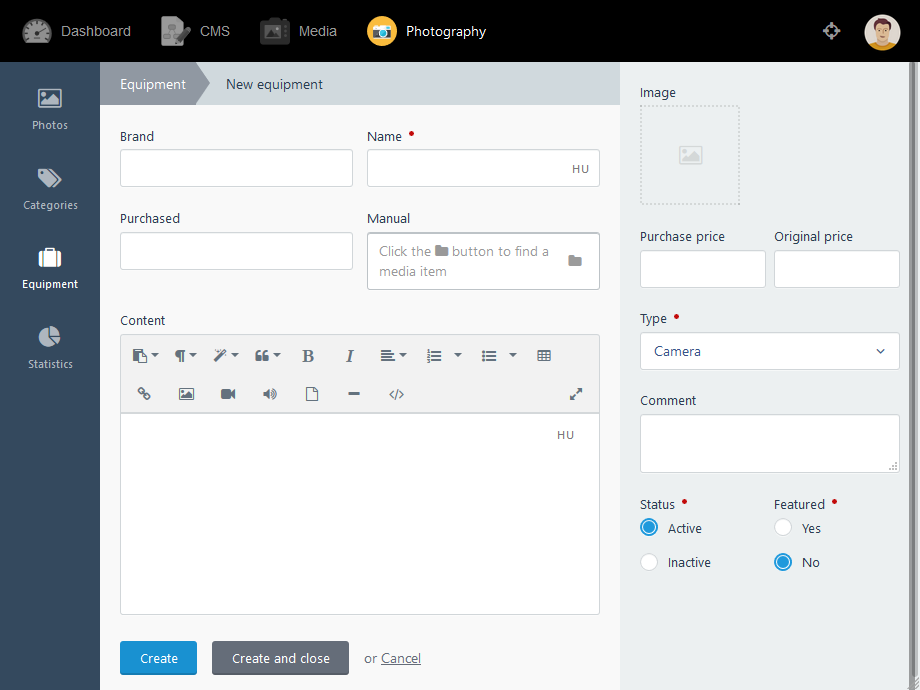Open the user avatar menu
Image resolution: width=920 pixels, height=690 pixels.
pyautogui.click(x=882, y=32)
